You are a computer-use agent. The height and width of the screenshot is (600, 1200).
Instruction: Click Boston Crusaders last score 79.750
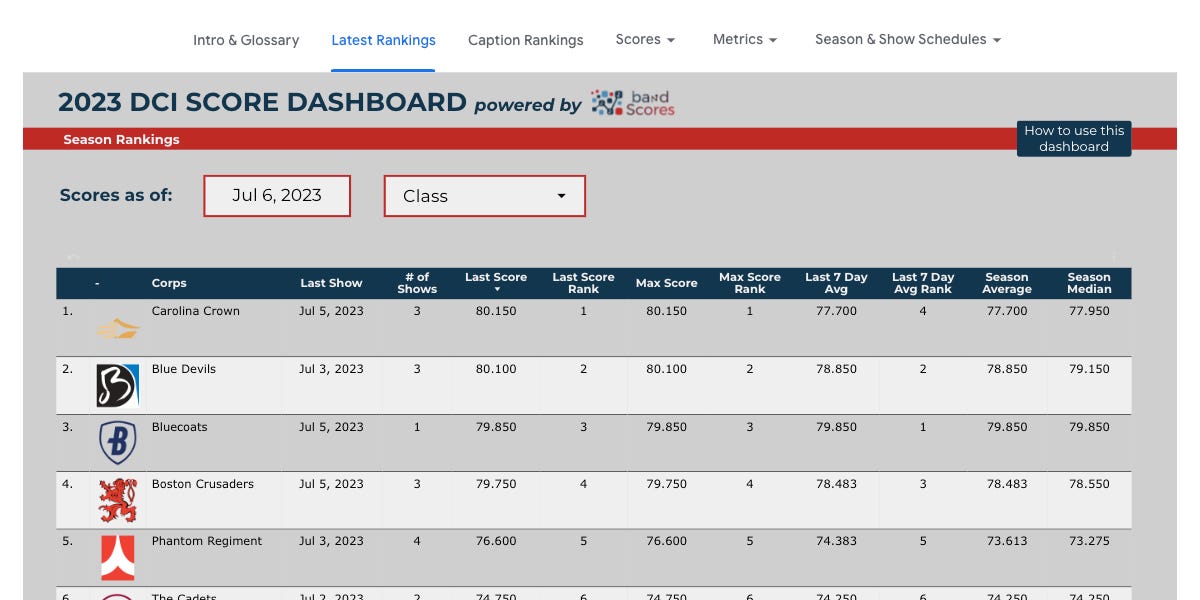(x=496, y=484)
